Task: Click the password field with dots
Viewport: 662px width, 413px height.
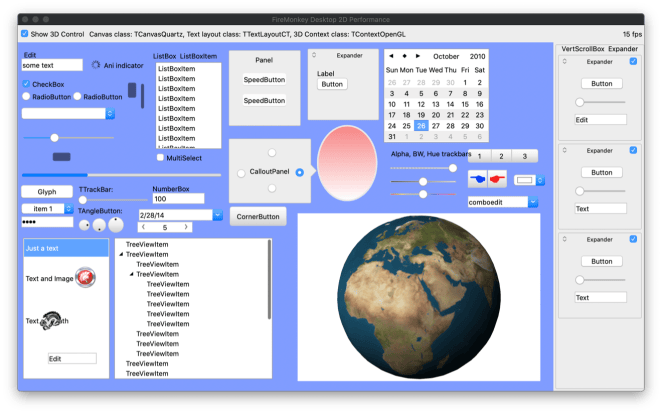Action: tap(47, 222)
